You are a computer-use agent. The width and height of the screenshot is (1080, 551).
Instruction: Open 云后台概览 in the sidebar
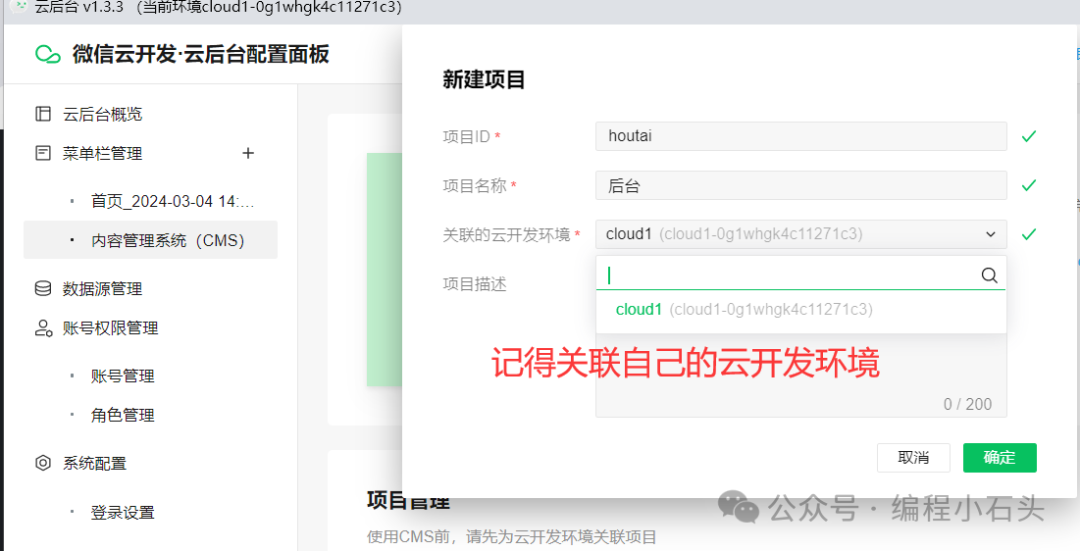[x=103, y=114]
